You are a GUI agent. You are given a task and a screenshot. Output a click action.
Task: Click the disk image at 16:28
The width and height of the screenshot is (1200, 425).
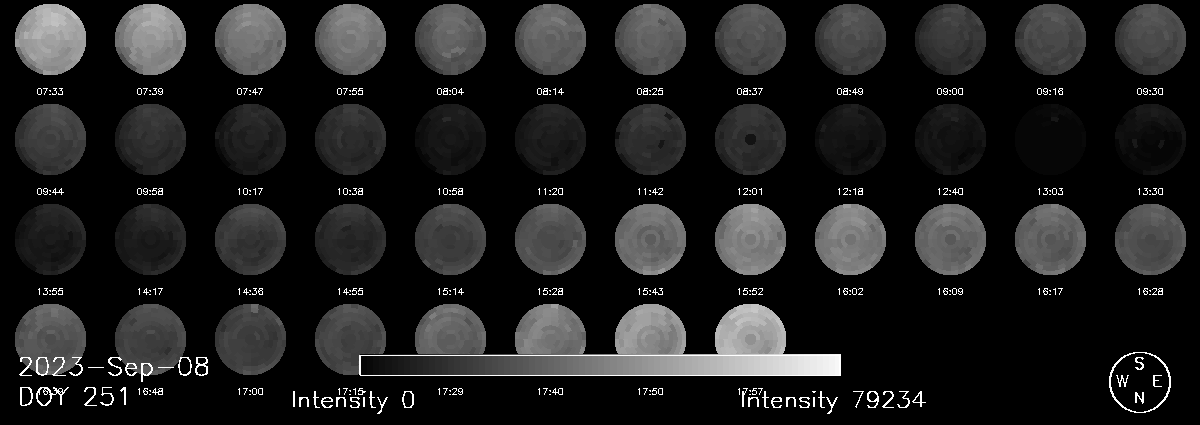[x=1150, y=240]
